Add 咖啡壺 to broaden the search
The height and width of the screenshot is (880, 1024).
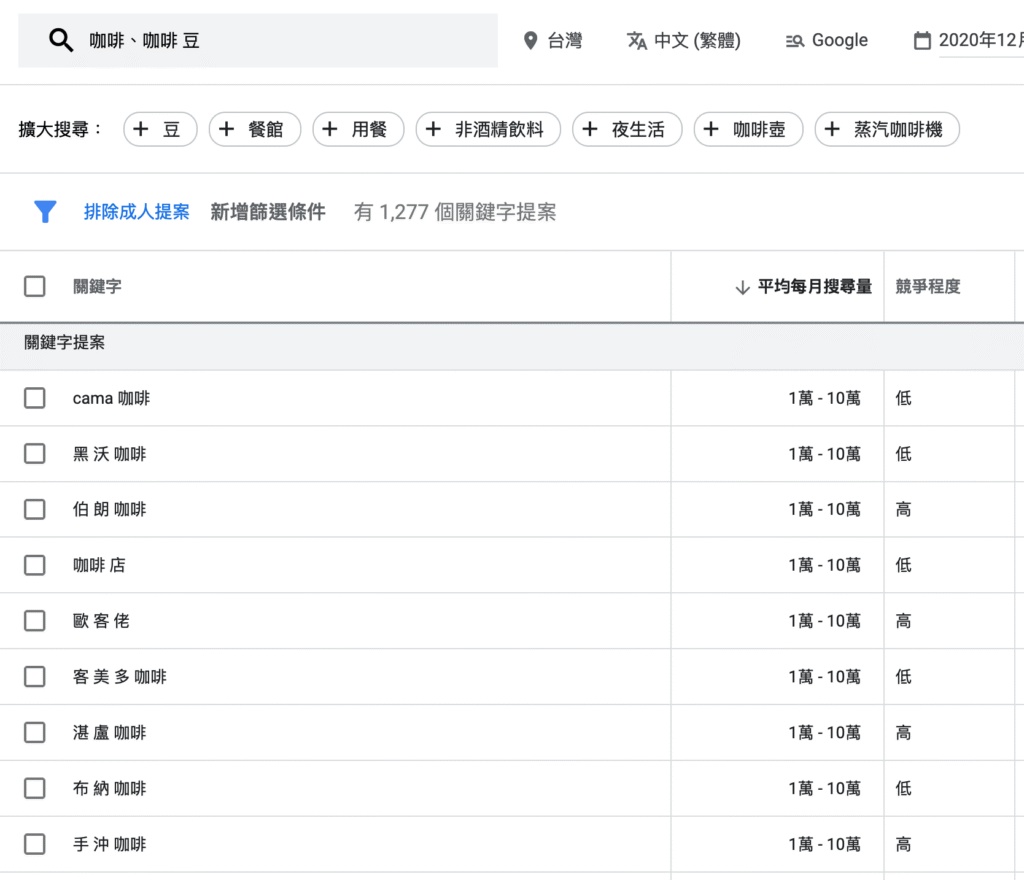click(x=748, y=129)
